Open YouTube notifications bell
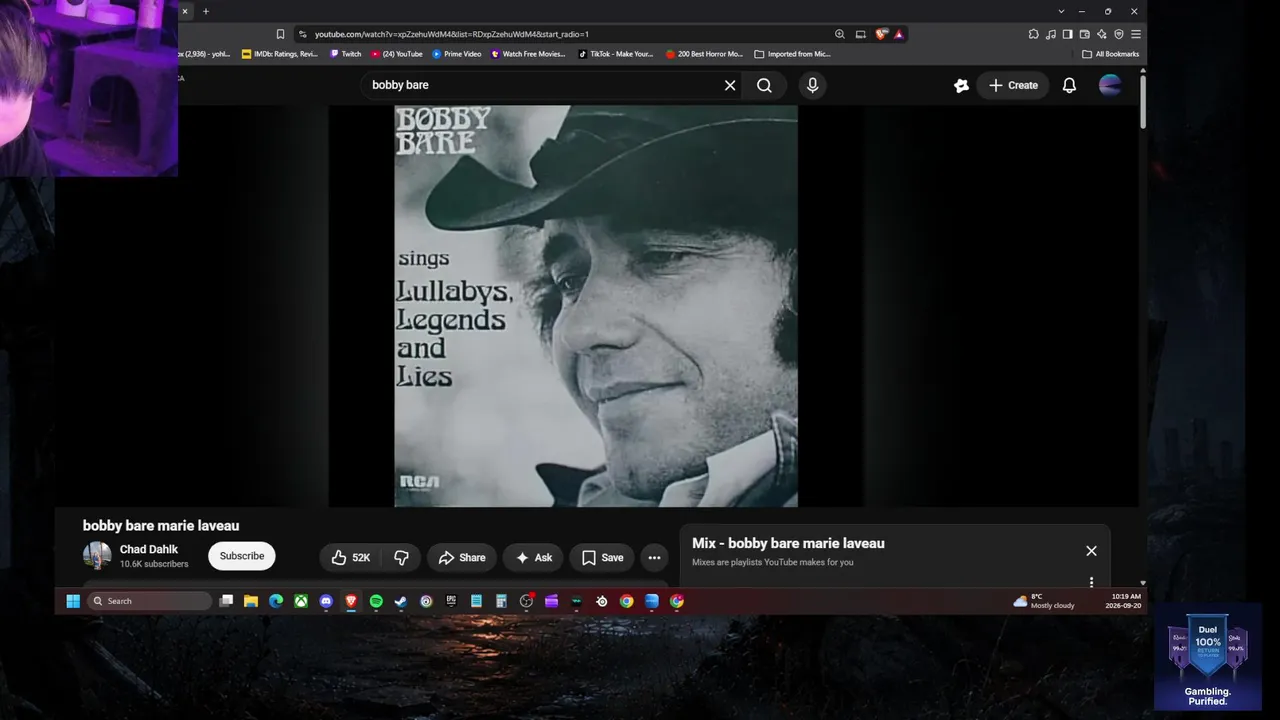This screenshot has width=1280, height=720. point(1069,85)
